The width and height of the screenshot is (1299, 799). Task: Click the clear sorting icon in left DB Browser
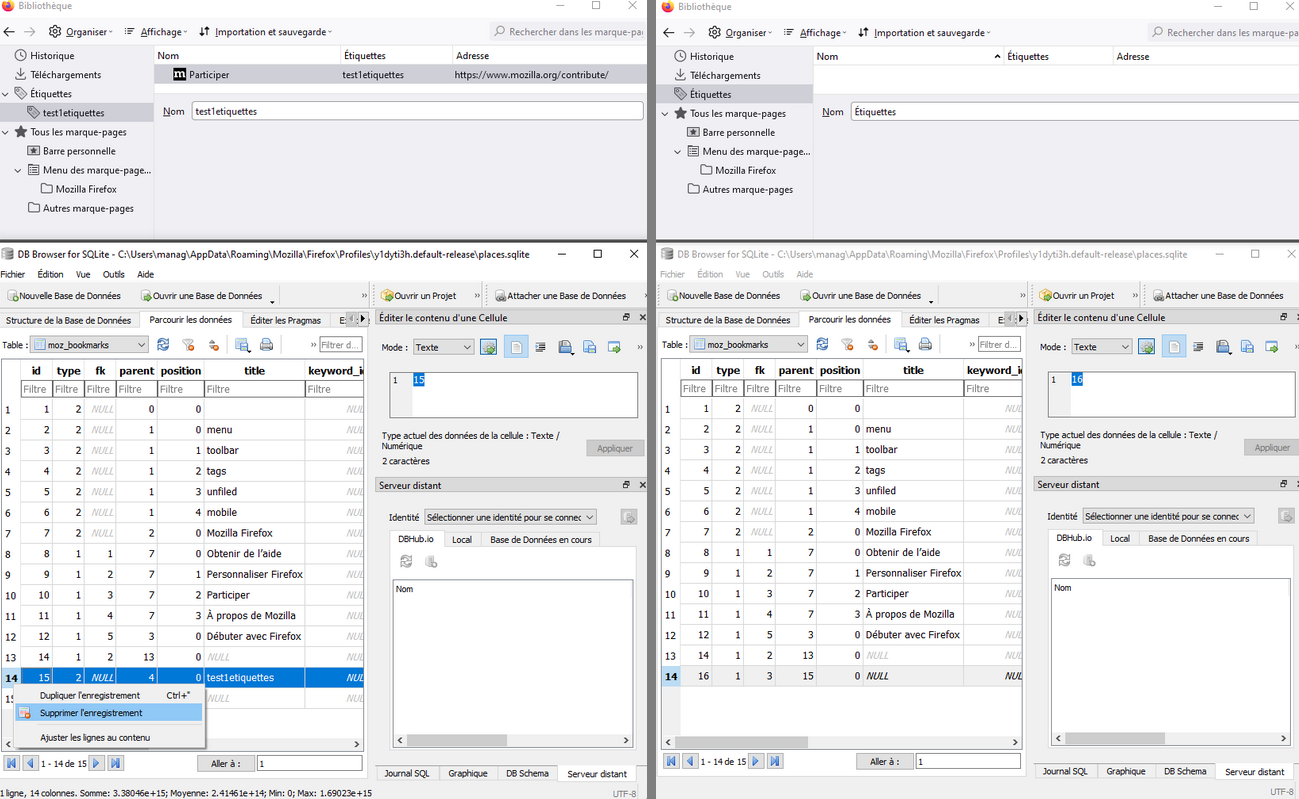click(x=213, y=345)
